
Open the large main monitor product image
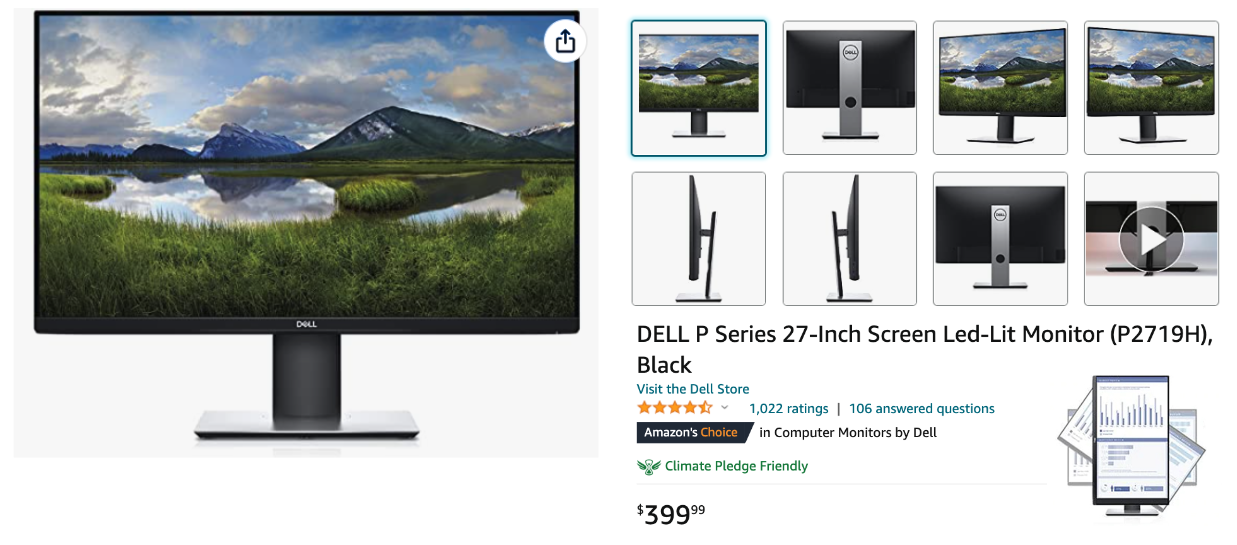tap(306, 230)
